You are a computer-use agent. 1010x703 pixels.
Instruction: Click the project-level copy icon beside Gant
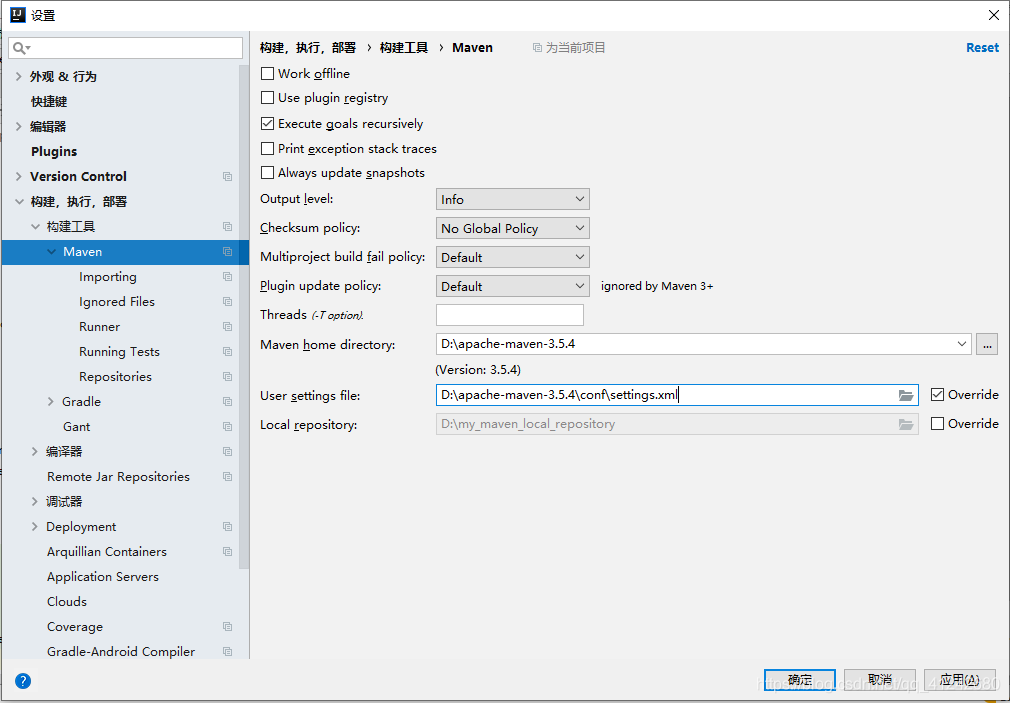(227, 427)
